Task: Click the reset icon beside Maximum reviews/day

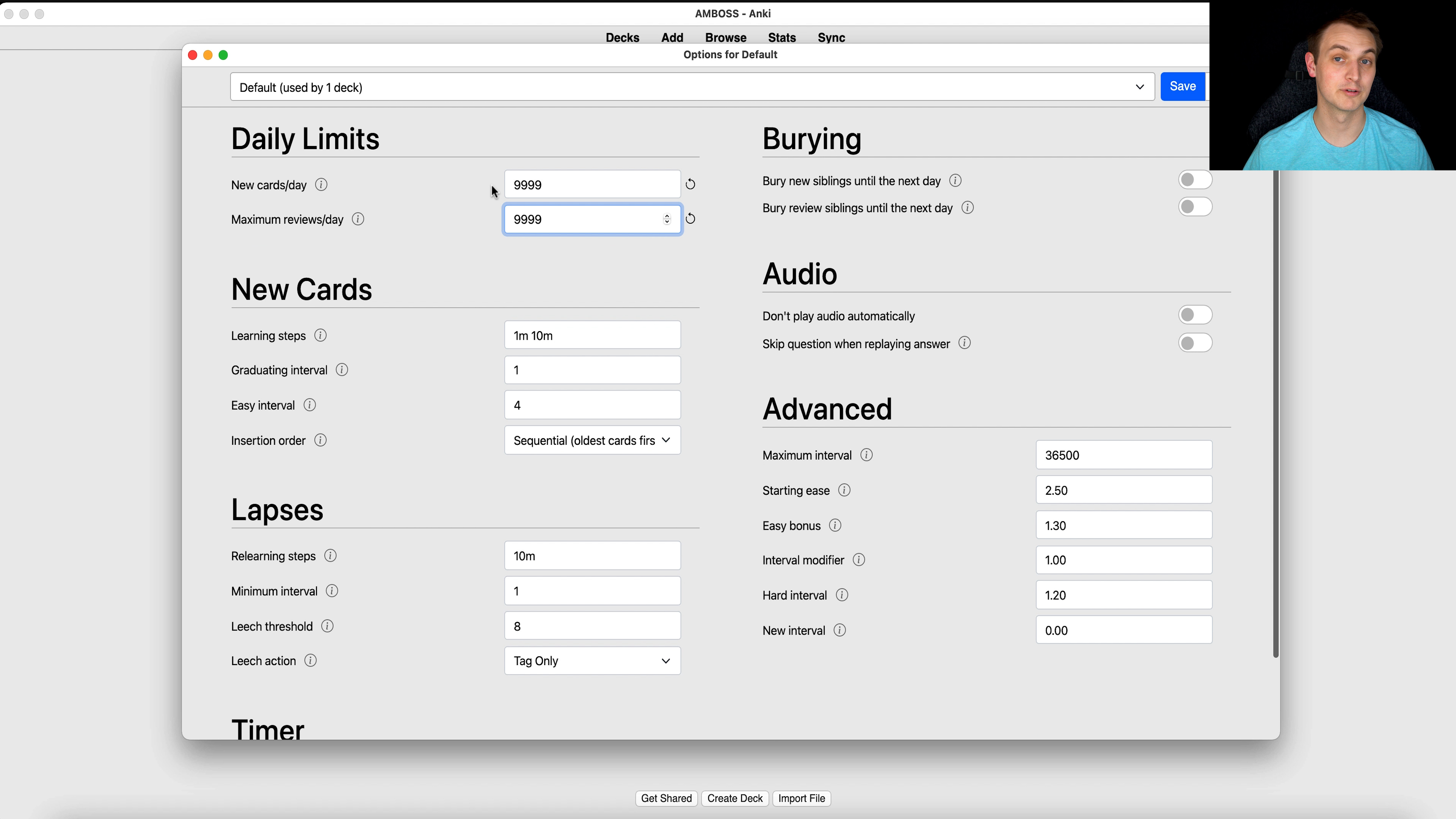Action: click(690, 219)
